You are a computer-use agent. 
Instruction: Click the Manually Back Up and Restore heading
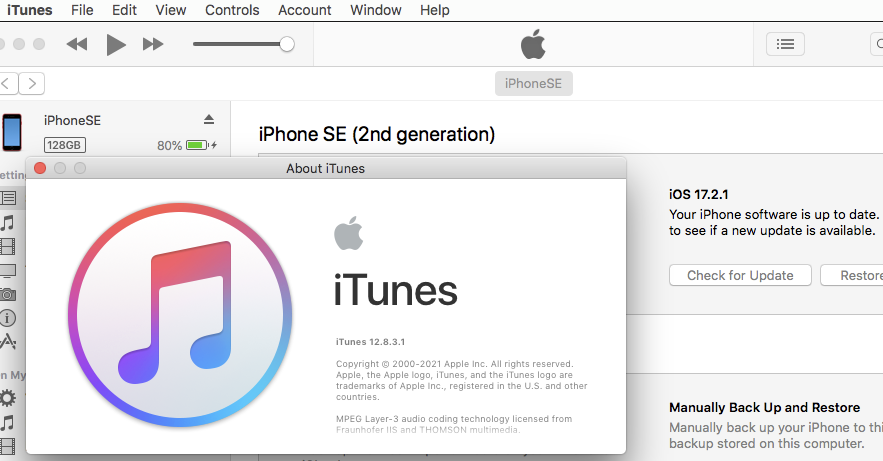tap(764, 408)
